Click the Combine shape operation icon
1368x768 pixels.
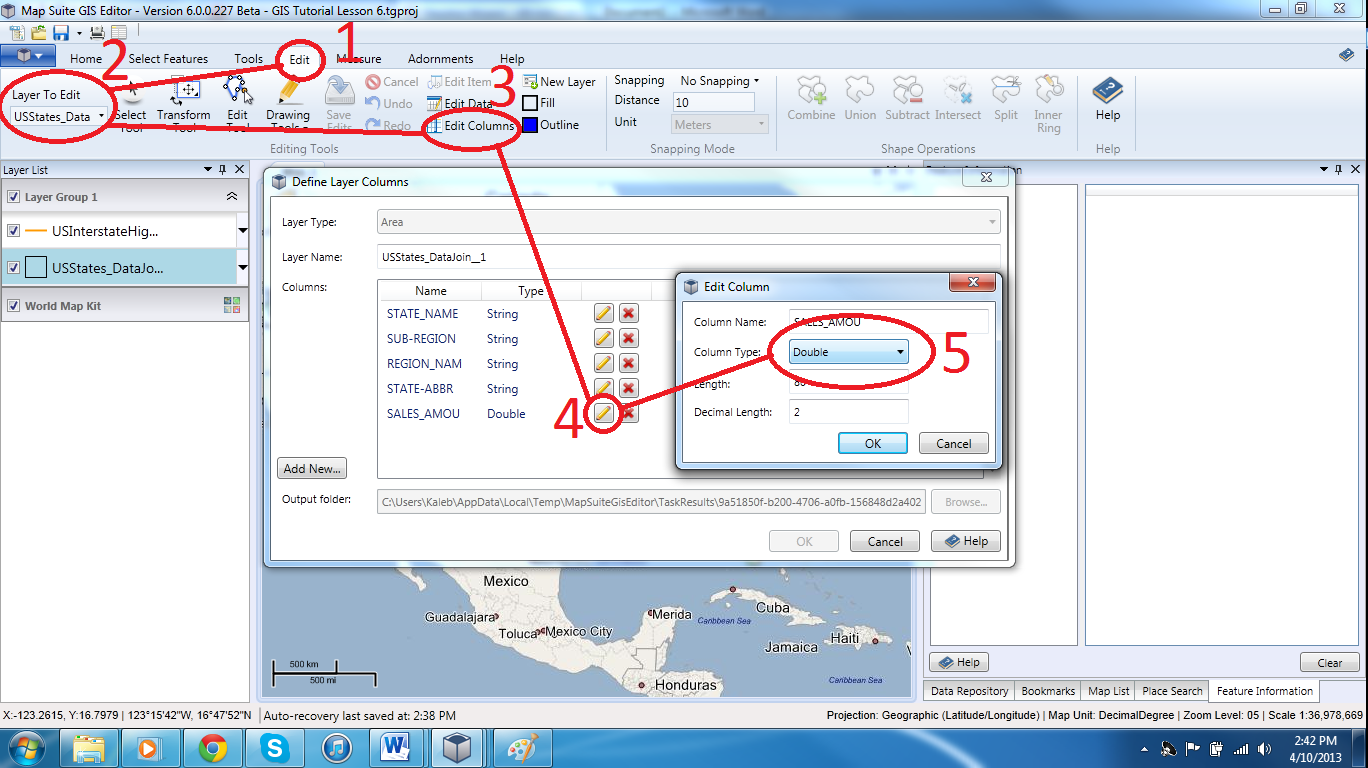[x=810, y=92]
